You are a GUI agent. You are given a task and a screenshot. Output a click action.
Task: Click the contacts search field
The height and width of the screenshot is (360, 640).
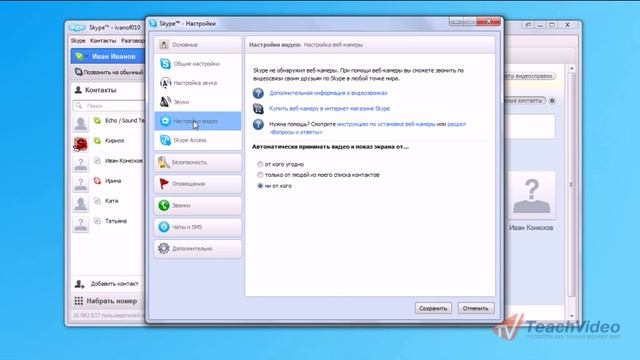(109, 106)
